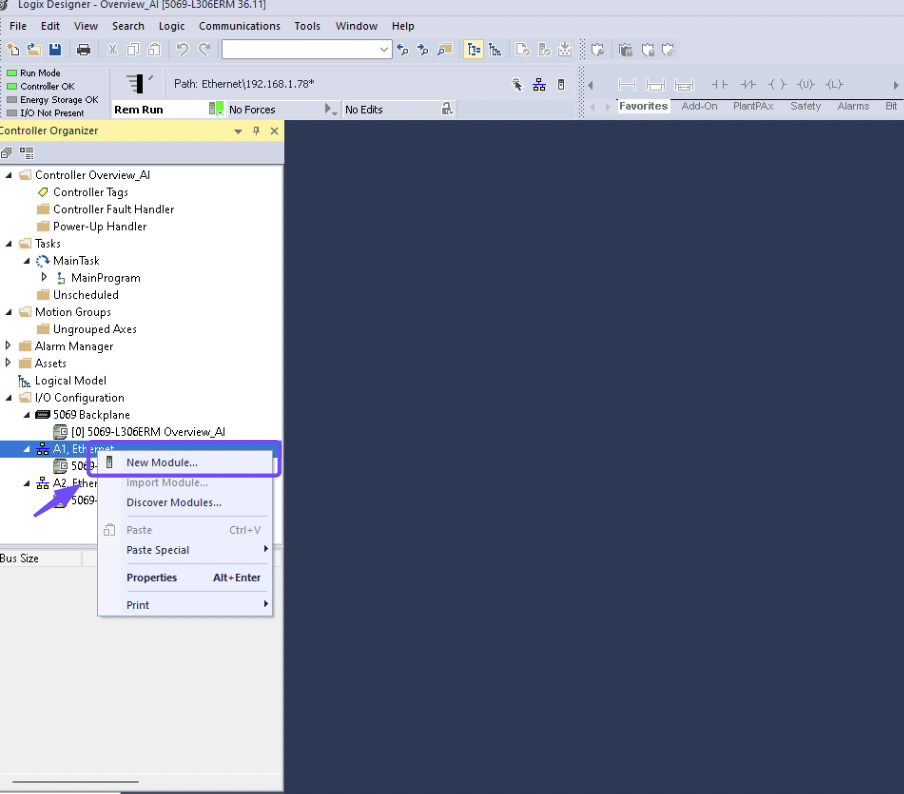
Task: Open the Communications menu
Action: pos(240,26)
